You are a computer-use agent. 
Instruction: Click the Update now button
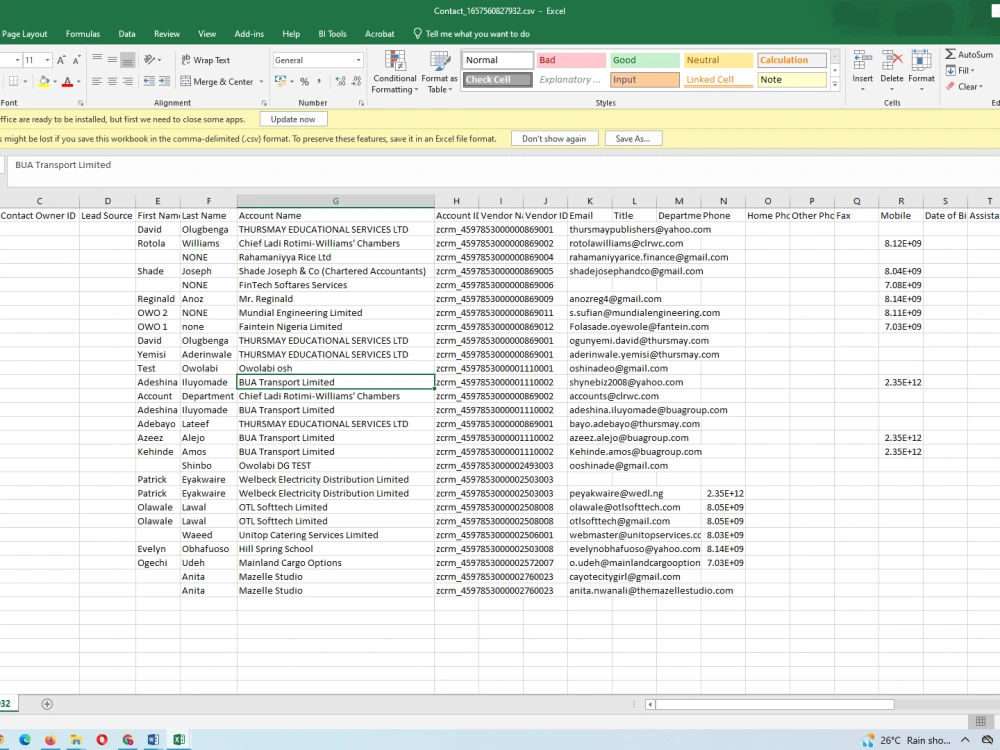coord(293,118)
